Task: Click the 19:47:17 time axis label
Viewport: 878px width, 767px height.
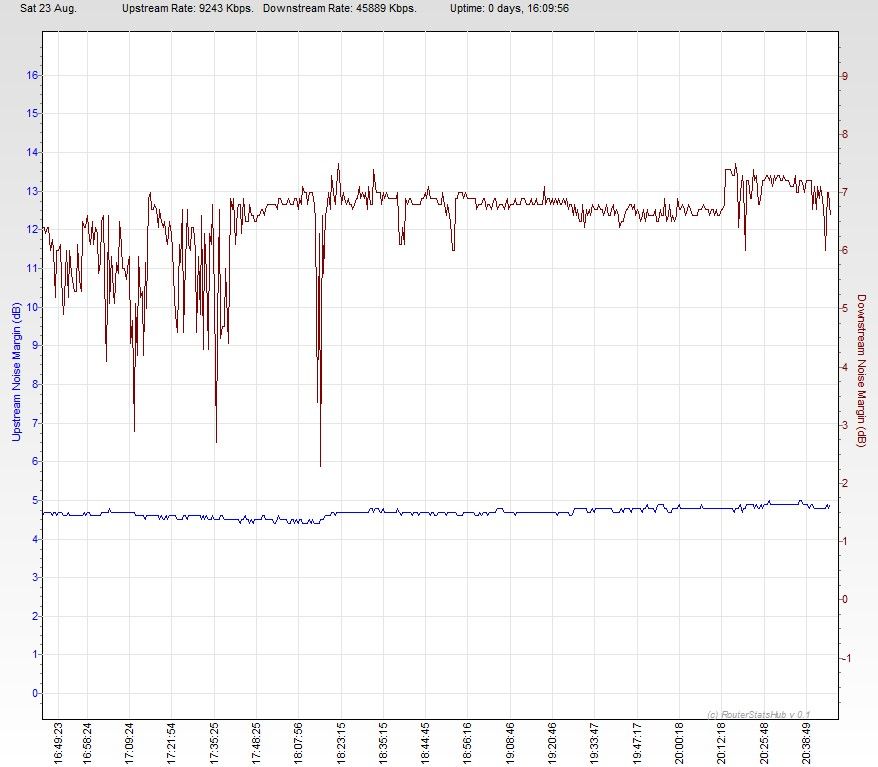Action: 637,743
